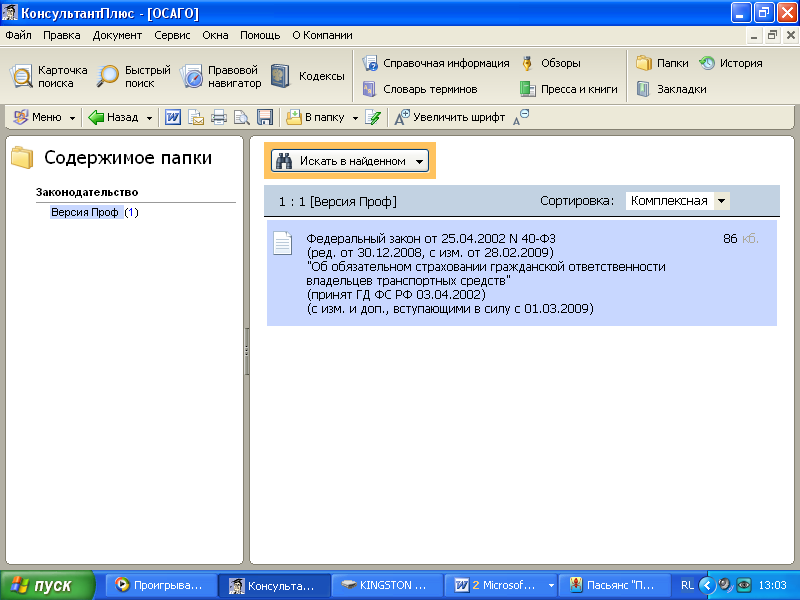This screenshot has width=800, height=600.
Task: Open Закладки bookmarks
Action: point(671,89)
